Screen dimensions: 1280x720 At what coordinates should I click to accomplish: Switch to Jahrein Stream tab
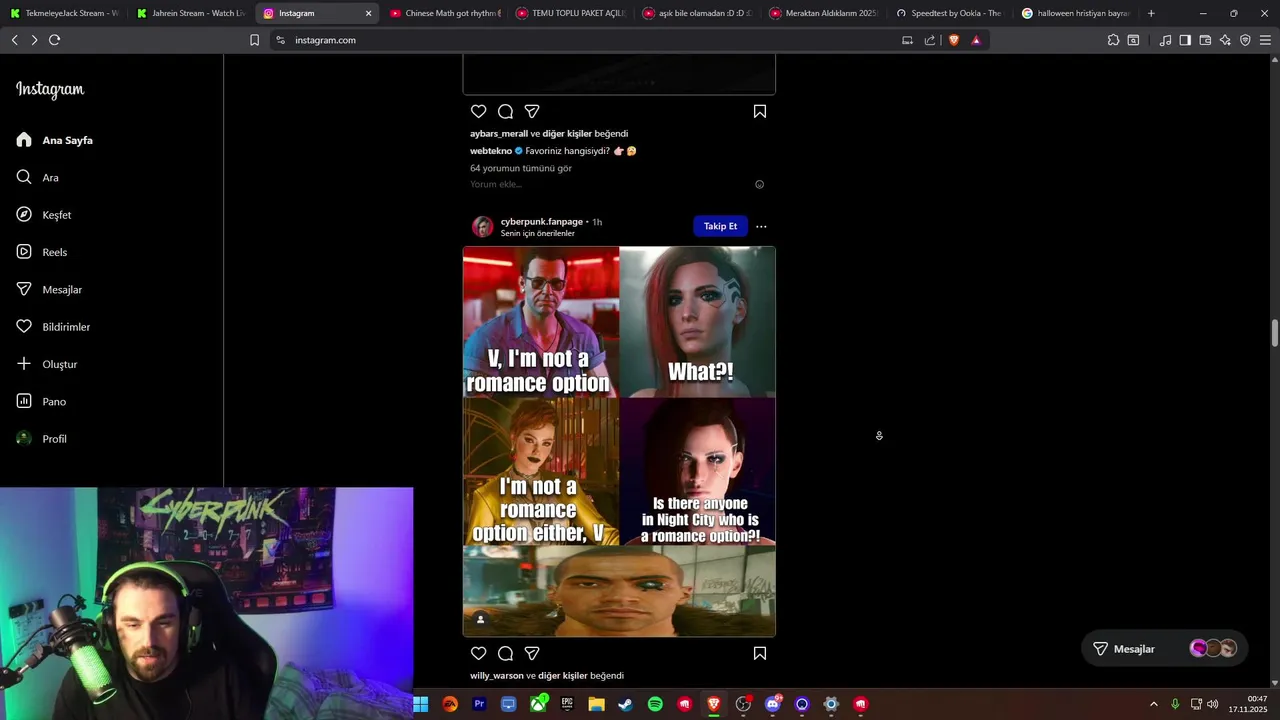(191, 13)
